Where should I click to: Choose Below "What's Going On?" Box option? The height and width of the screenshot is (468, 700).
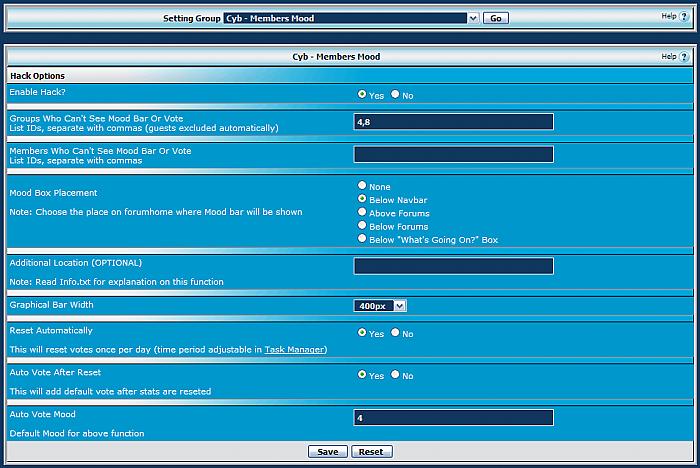[x=362, y=239]
